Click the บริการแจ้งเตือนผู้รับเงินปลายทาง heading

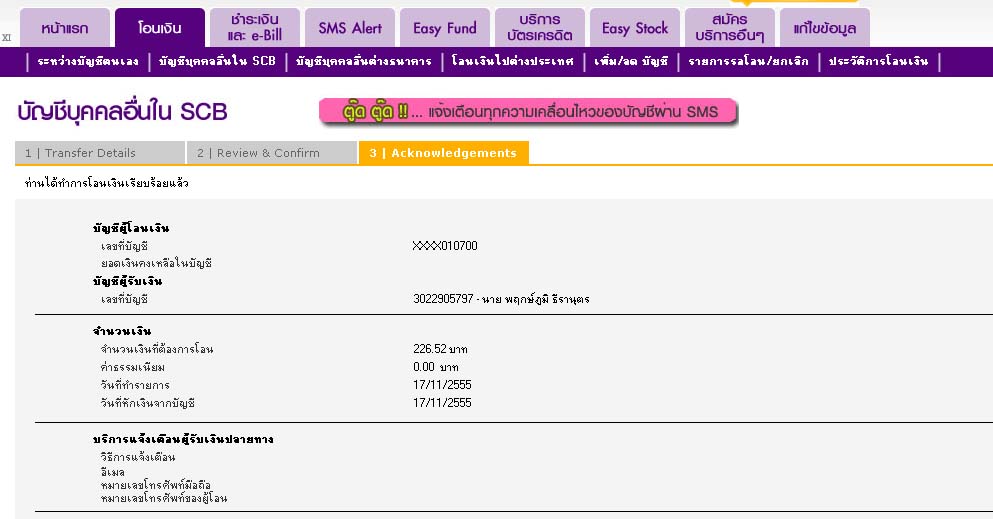(183, 439)
